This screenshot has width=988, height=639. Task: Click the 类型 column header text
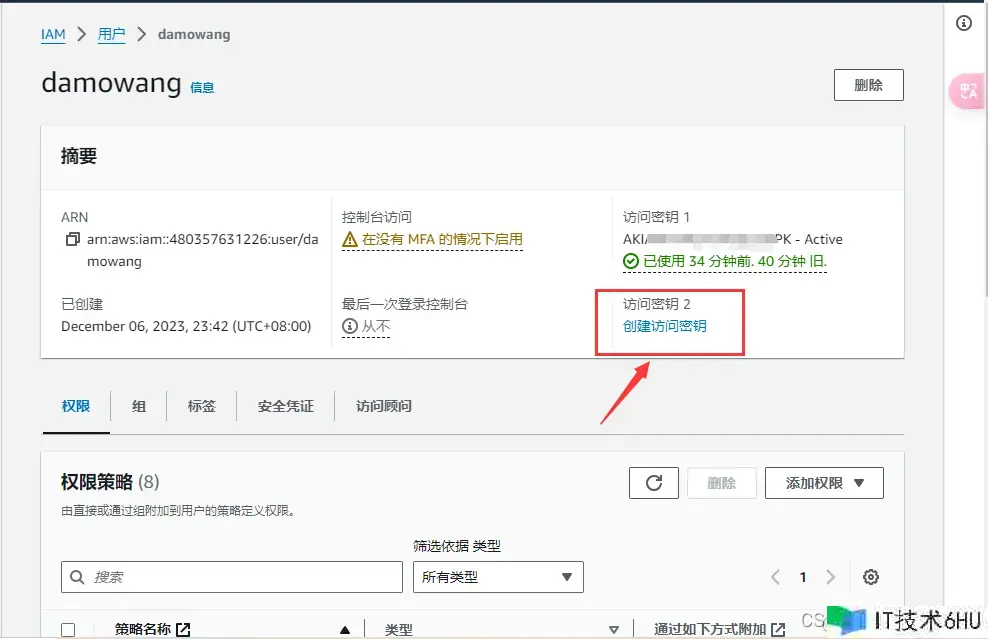point(399,629)
